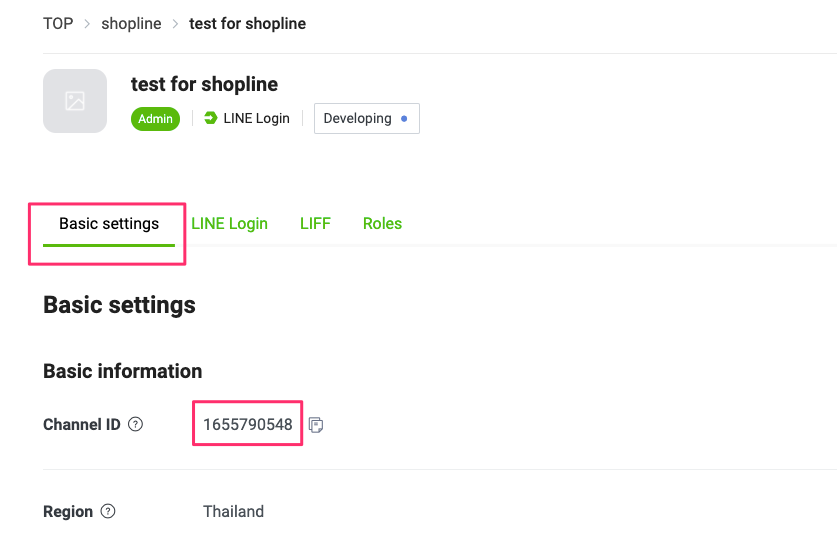Click test for shopline breadcrumb item
Screen dimensions: 837x553
point(248,23)
